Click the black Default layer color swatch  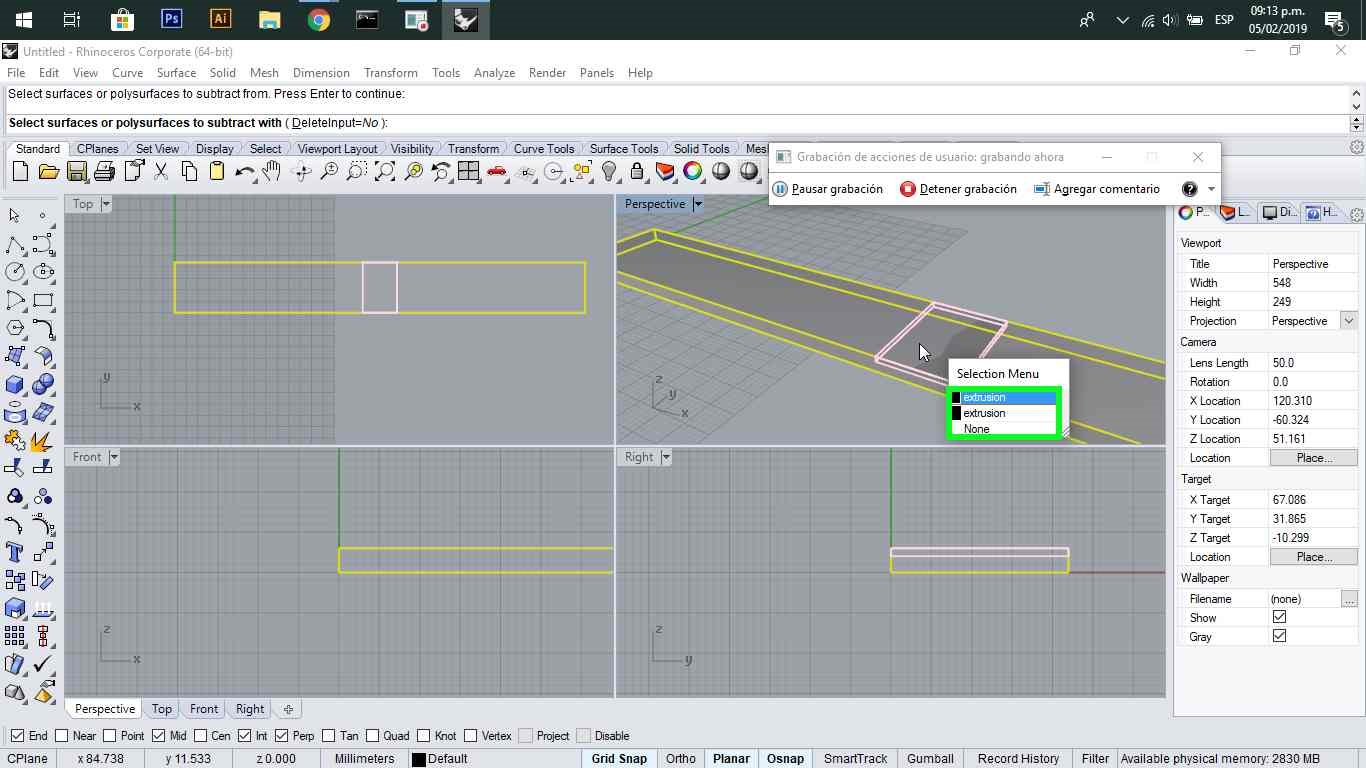click(x=419, y=759)
